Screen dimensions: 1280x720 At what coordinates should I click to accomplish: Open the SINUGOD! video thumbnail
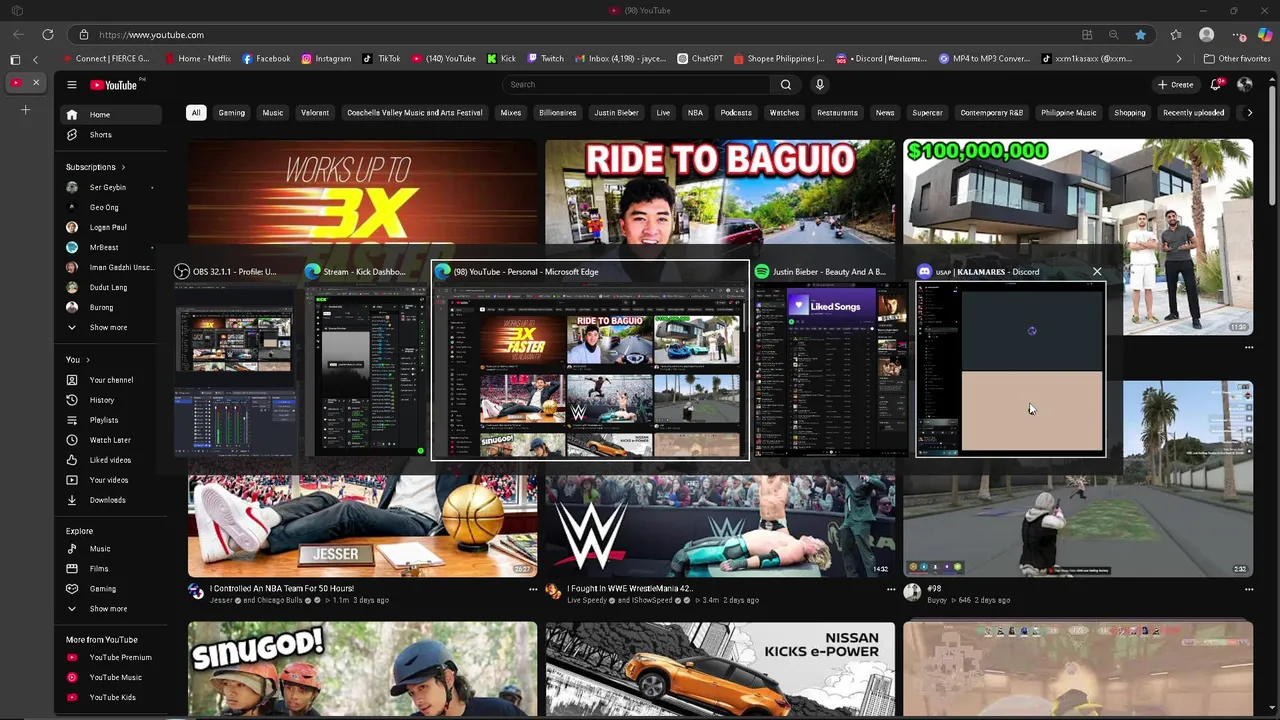[x=362, y=669]
